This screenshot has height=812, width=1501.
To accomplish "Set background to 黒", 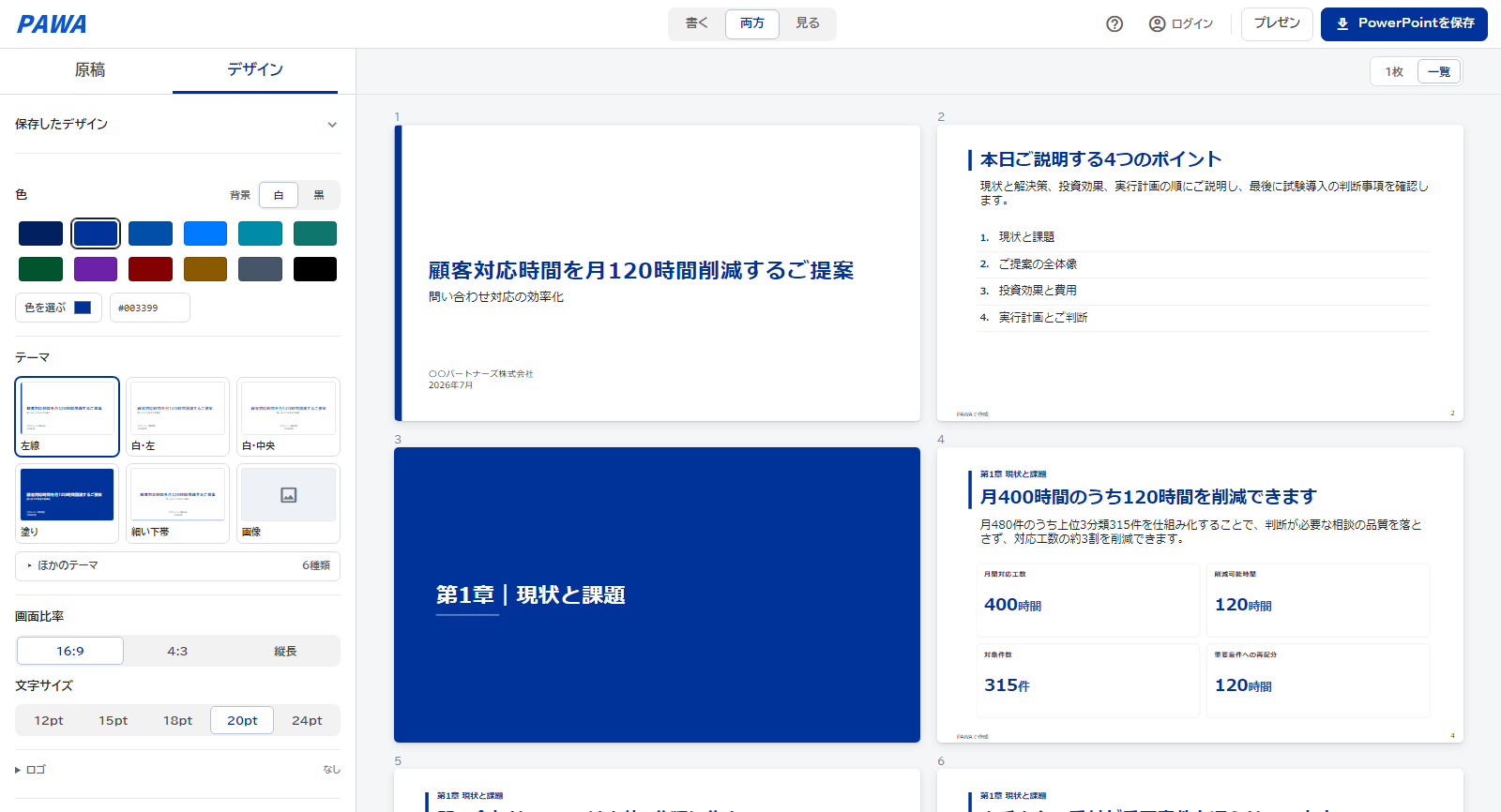I will click(319, 195).
